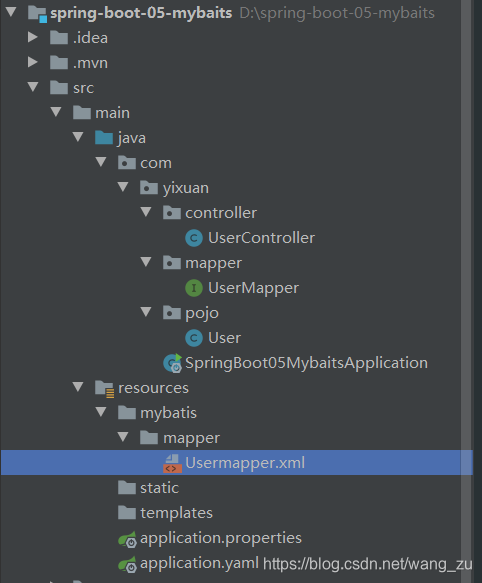Screen dimensions: 482x583
Task: Click the main folder icon
Action: pos(82,112)
